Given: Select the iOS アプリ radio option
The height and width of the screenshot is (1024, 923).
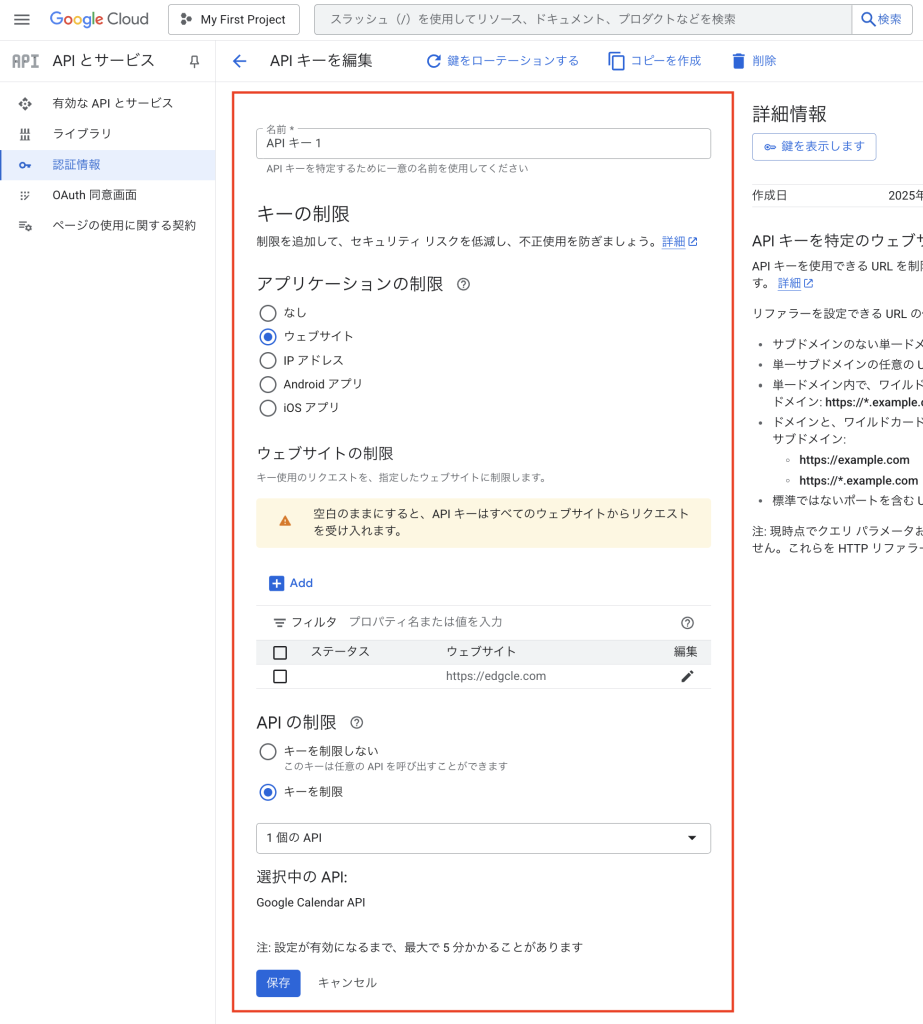Looking at the screenshot, I should 268,408.
